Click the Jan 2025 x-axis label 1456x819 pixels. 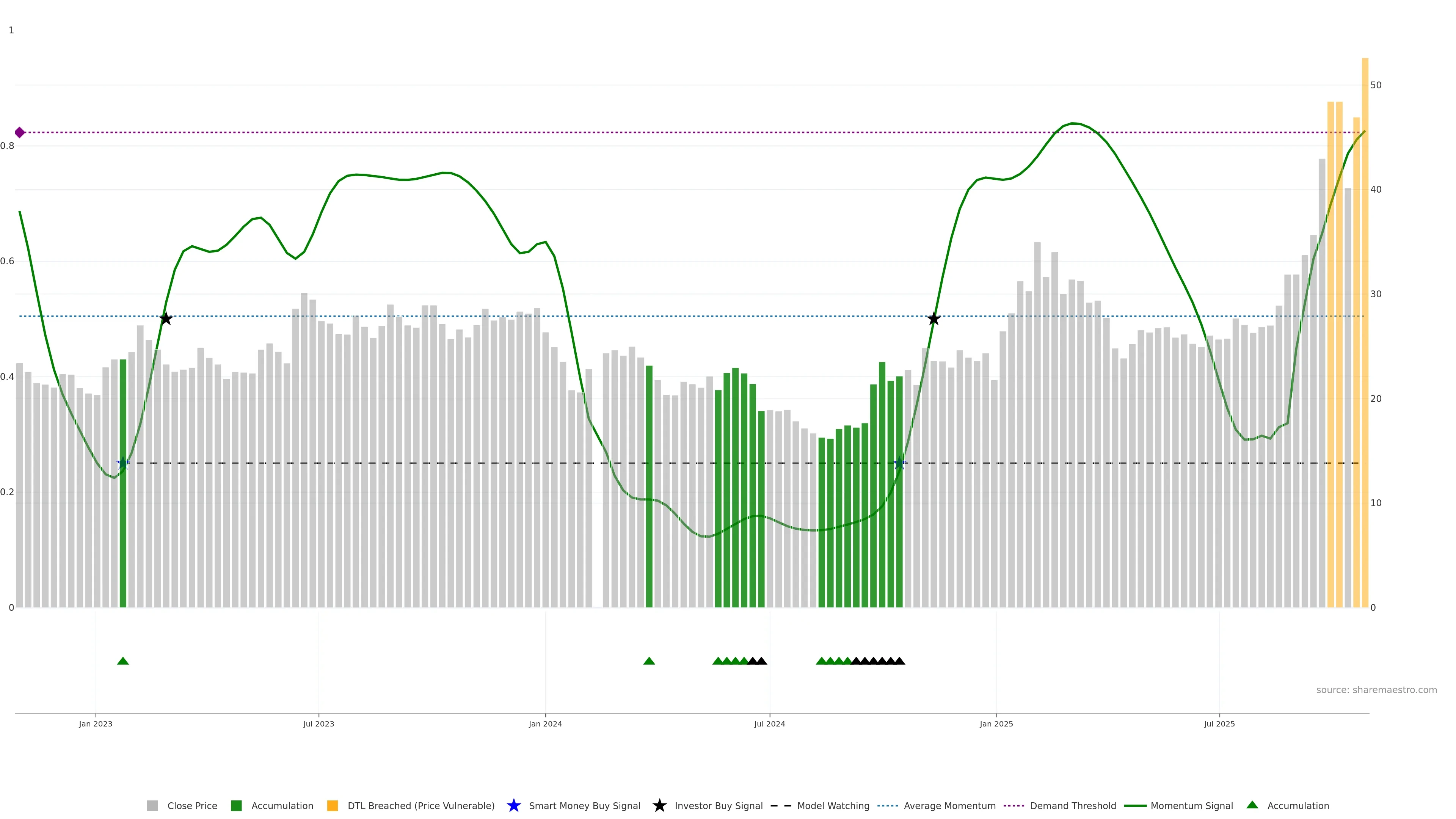click(x=996, y=723)
